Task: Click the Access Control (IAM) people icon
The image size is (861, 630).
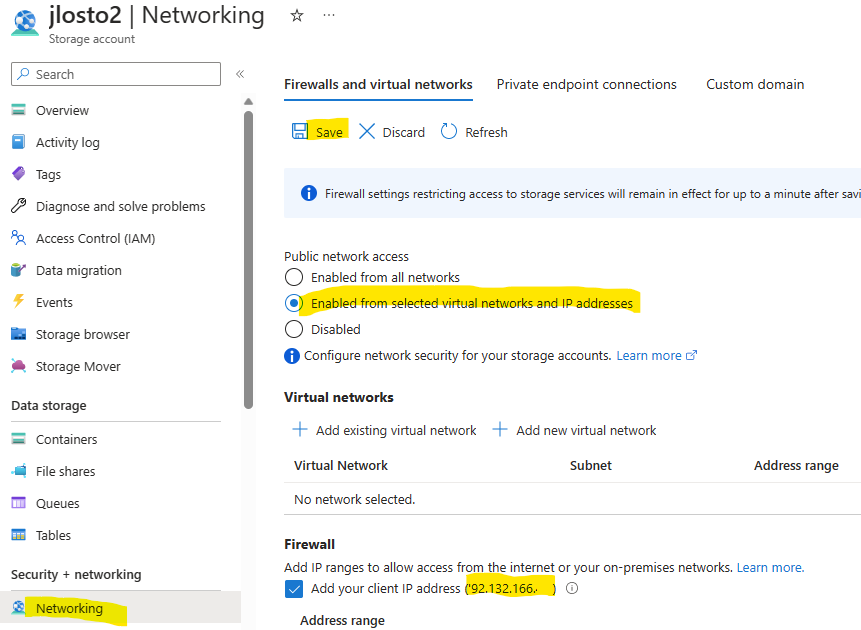Action: (x=19, y=238)
